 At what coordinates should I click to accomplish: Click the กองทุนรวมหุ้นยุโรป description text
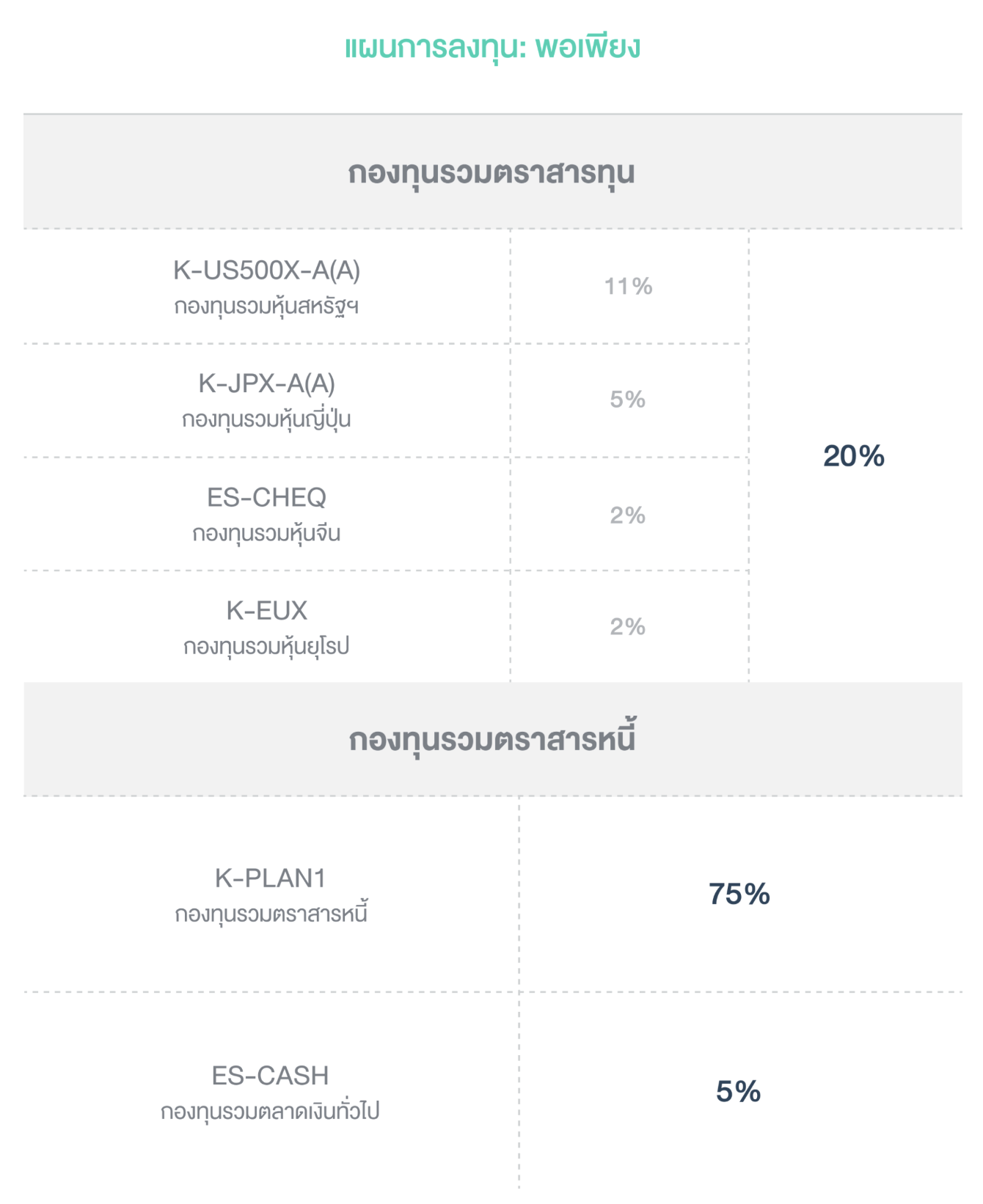pos(266,647)
